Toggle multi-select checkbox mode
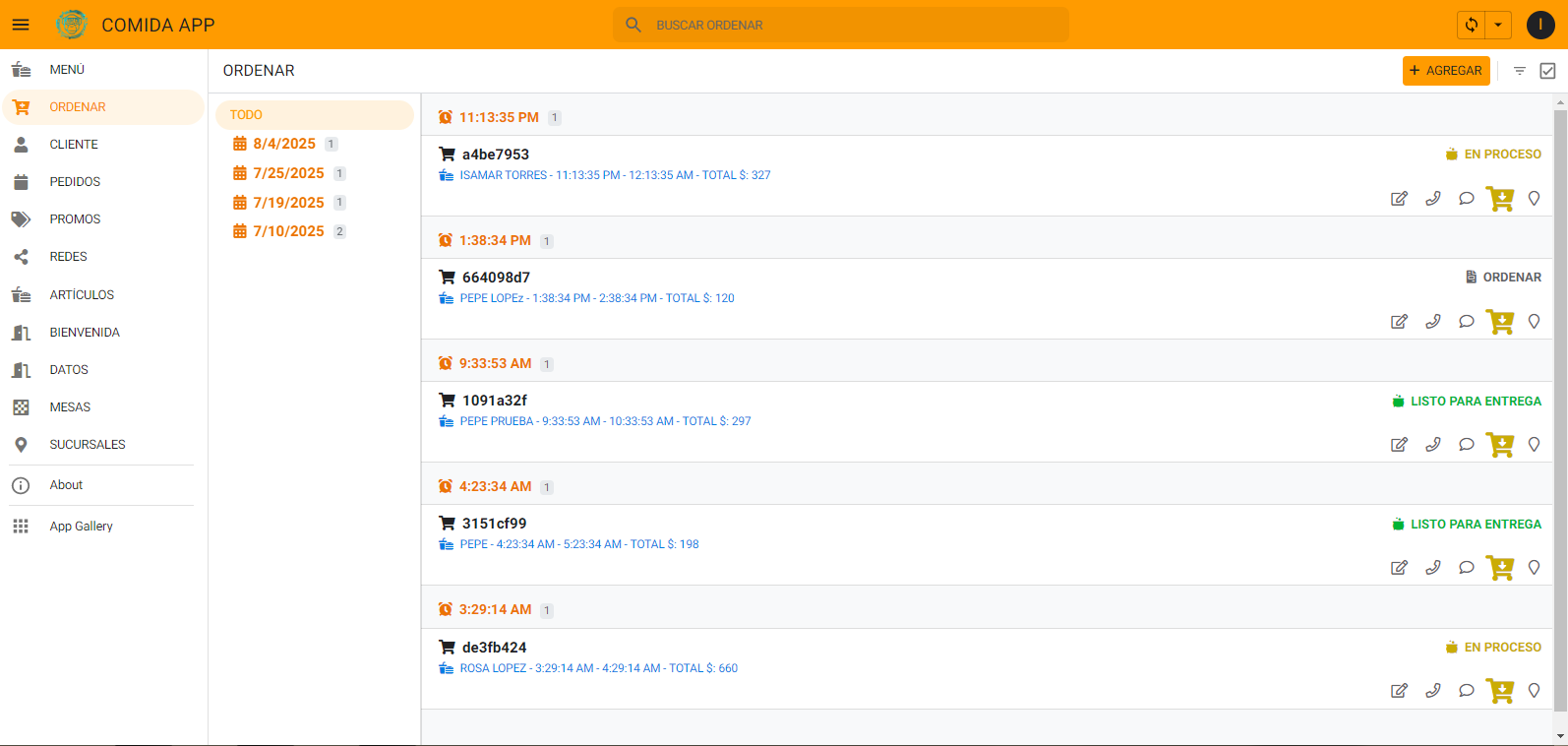Screen dimensions: 1568x746 pyautogui.click(x=1547, y=71)
